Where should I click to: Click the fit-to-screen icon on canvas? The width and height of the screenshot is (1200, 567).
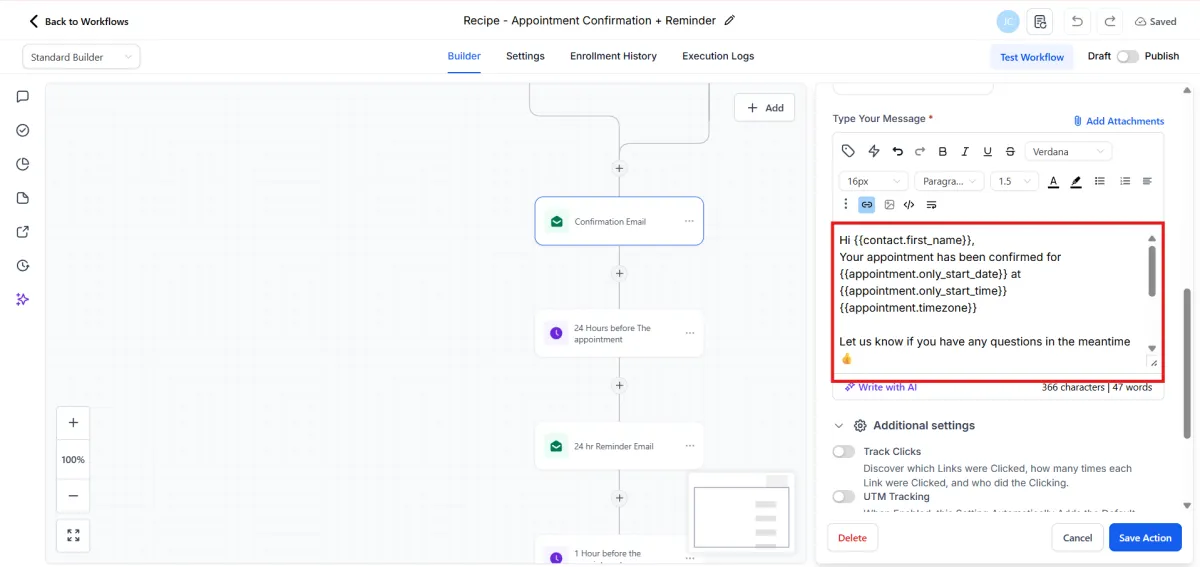[73, 535]
